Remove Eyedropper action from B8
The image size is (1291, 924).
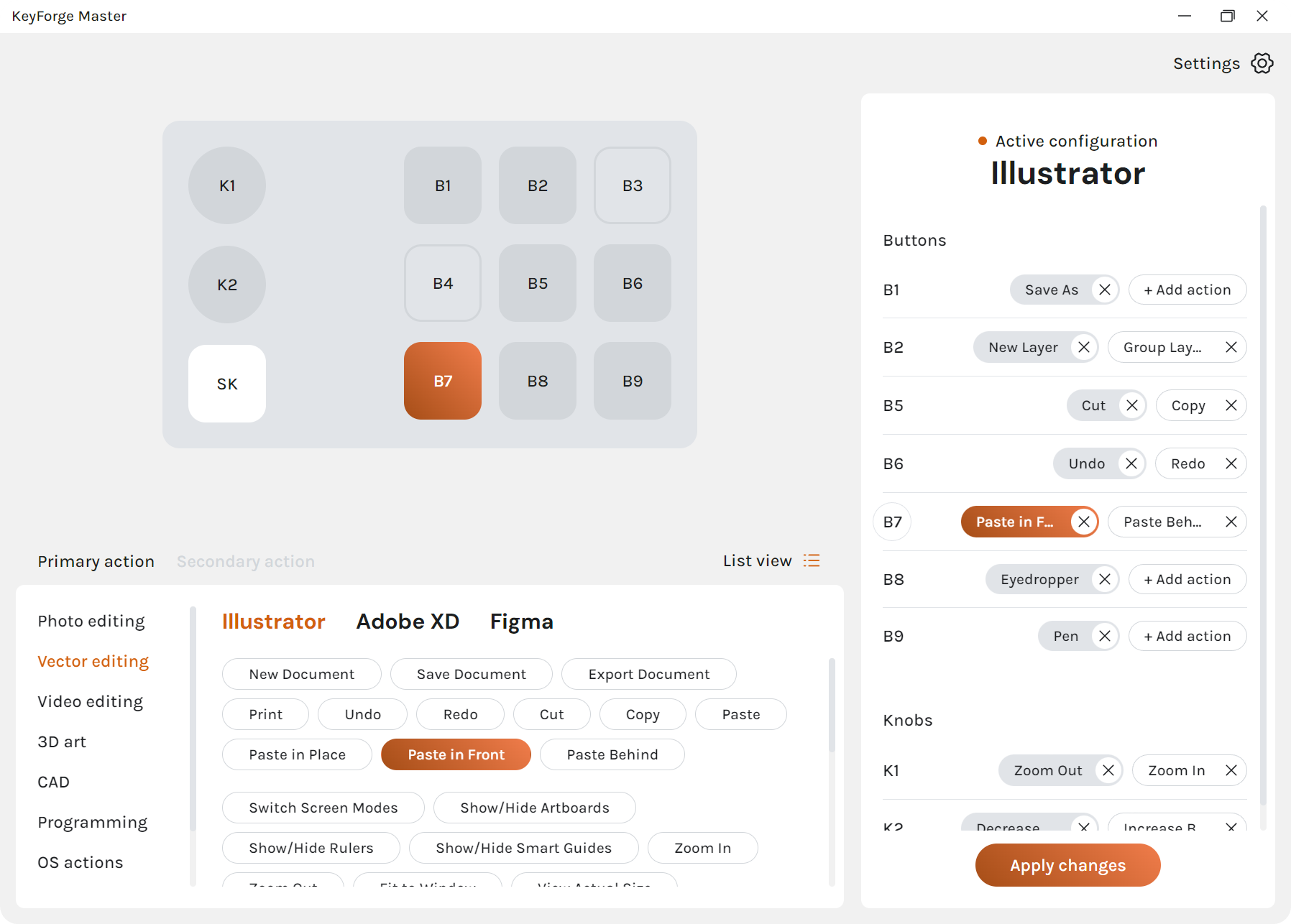(x=1105, y=579)
